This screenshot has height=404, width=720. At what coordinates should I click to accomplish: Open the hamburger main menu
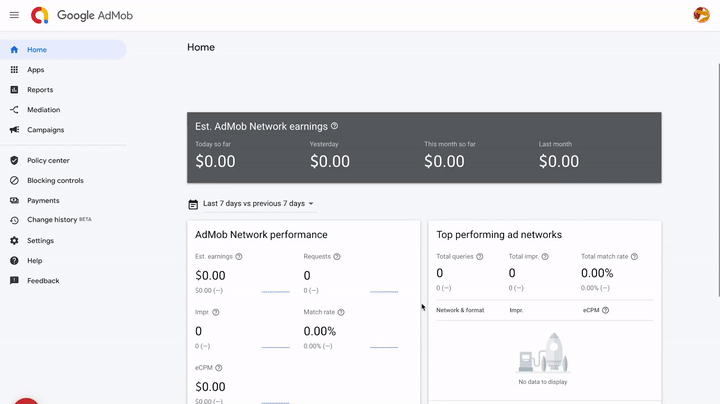(14, 15)
